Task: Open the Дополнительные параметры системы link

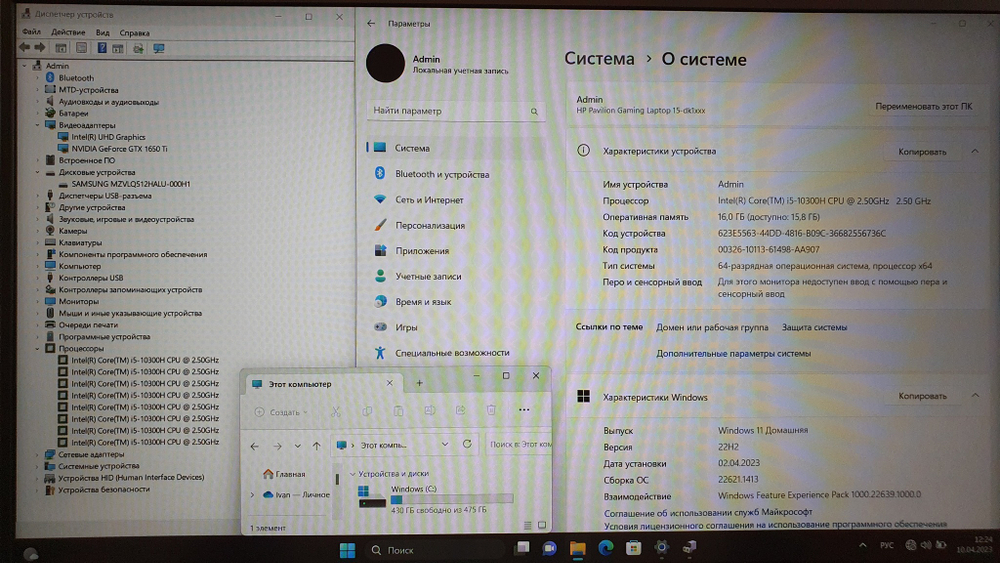Action: click(x=733, y=353)
